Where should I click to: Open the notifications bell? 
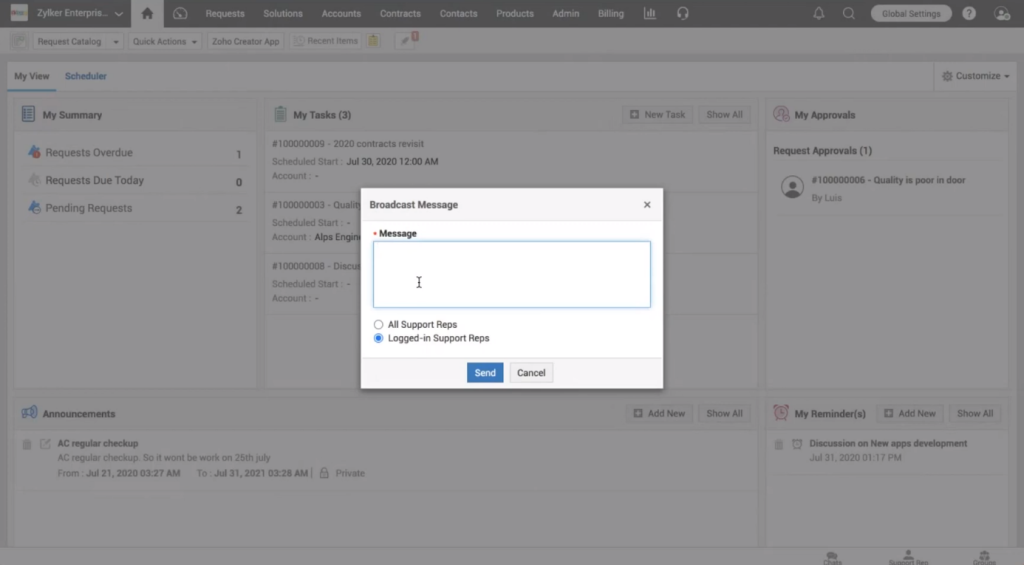pos(820,14)
